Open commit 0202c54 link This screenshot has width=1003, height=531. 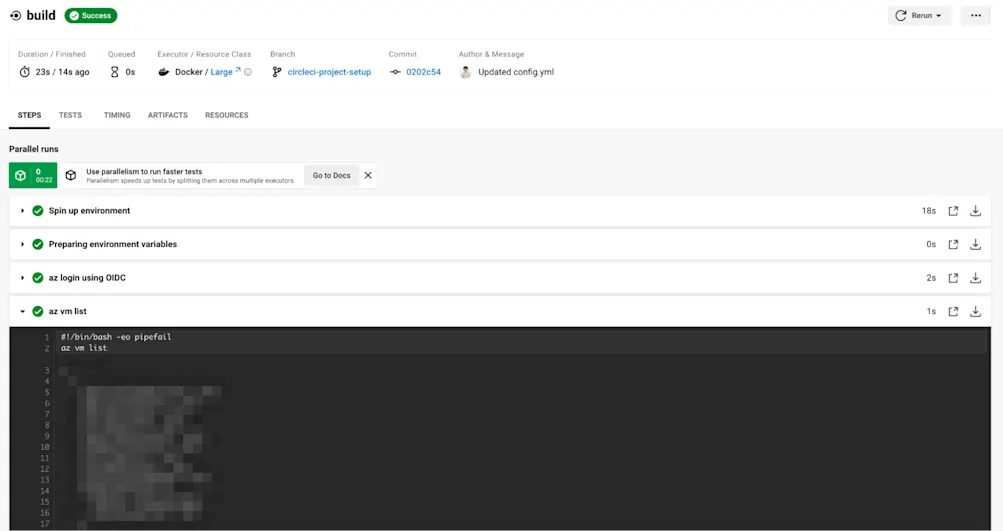tap(423, 72)
